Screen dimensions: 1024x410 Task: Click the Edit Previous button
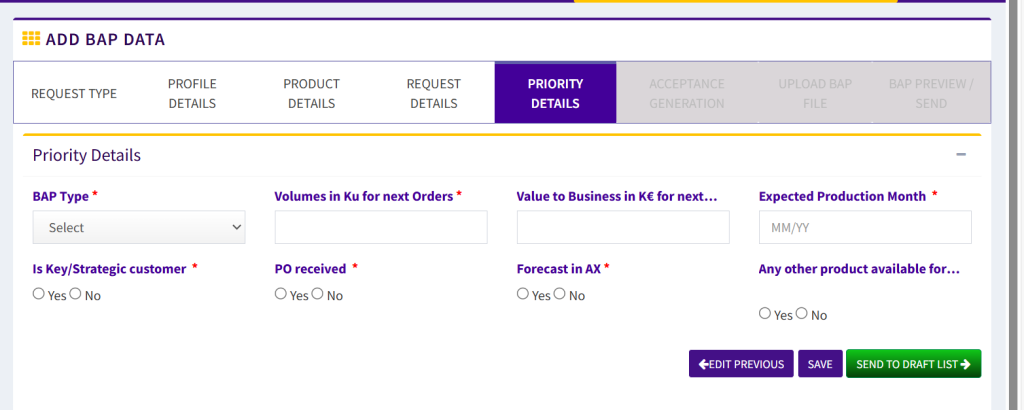(x=741, y=364)
